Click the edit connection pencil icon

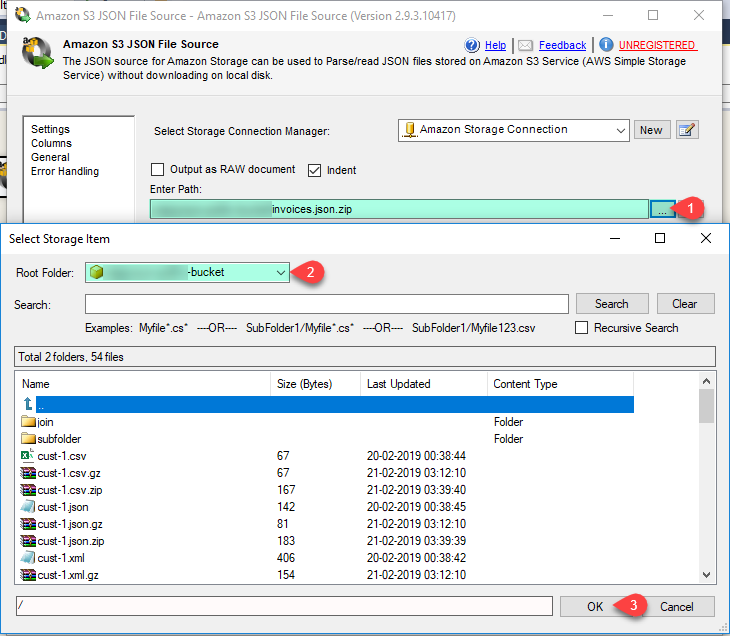(687, 130)
